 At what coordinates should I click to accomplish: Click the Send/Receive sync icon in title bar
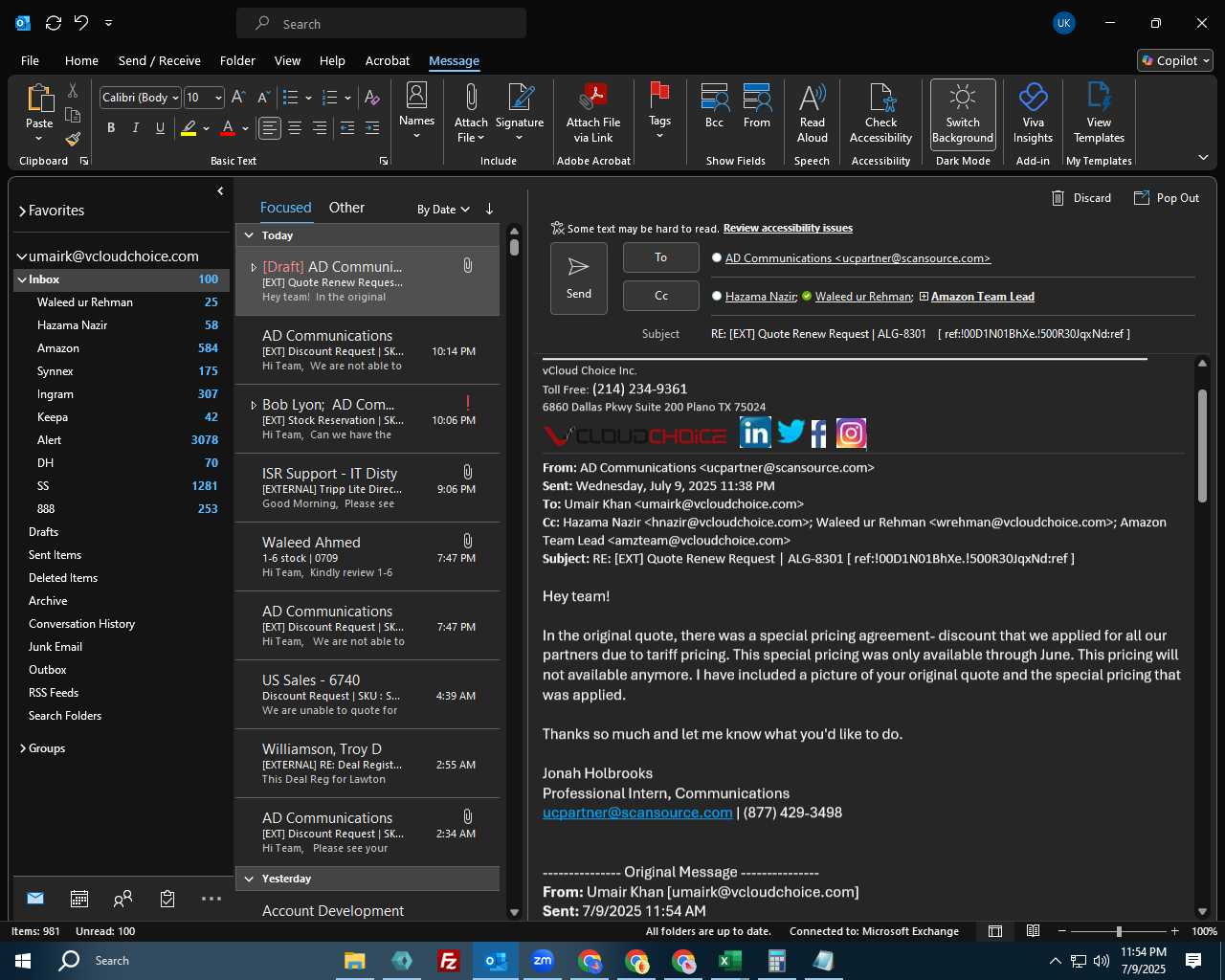pos(54,23)
